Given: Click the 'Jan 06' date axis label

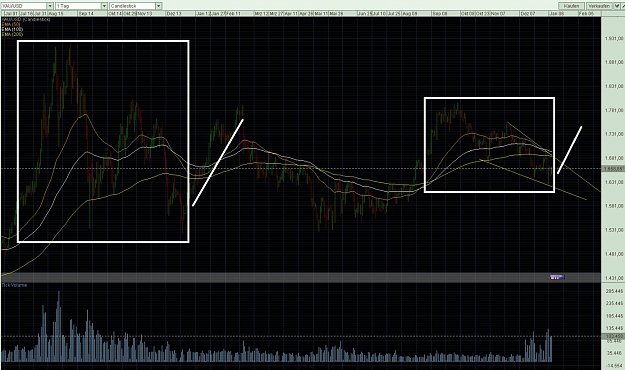Looking at the screenshot, I should 556,14.
